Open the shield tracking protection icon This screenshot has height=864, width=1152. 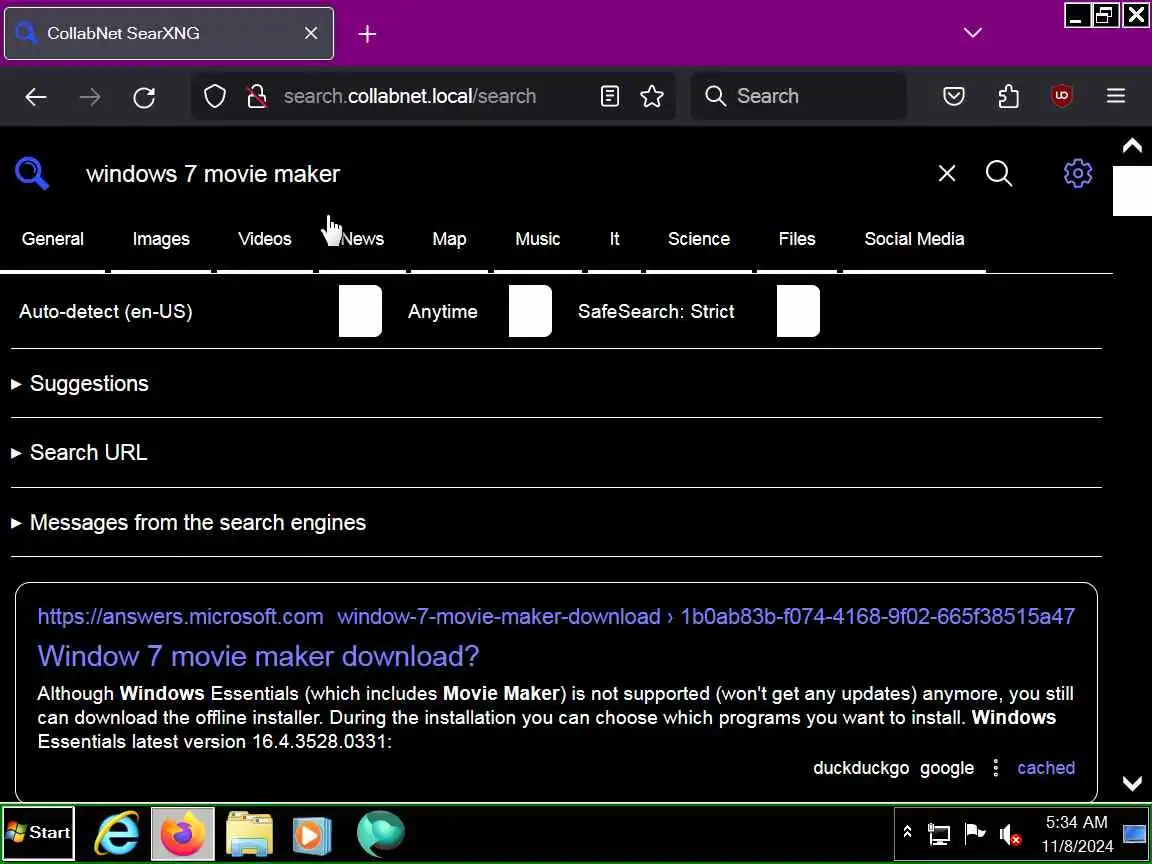tap(215, 96)
